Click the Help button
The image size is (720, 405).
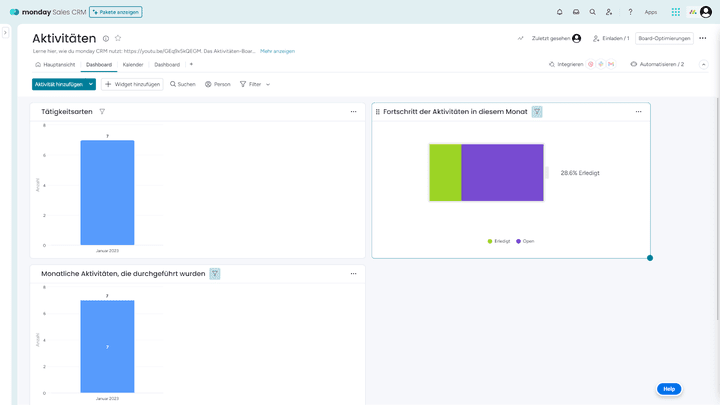pyautogui.click(x=669, y=388)
